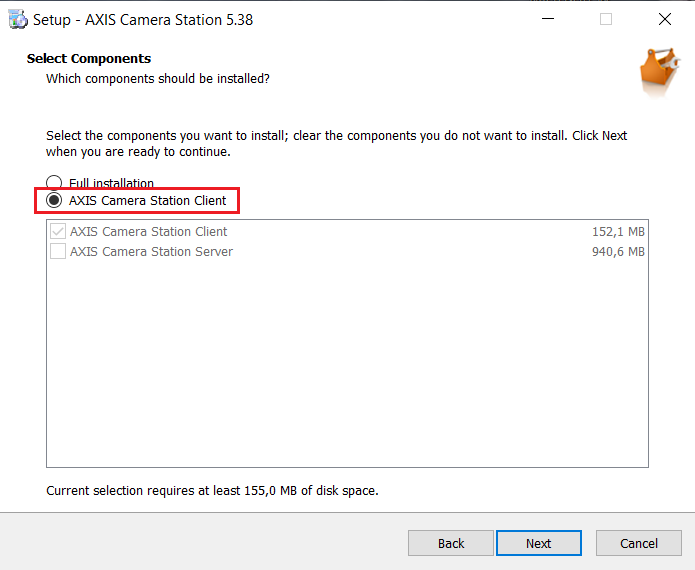The image size is (695, 570).
Task: Tick the AXIS Camera Station Server checkbox
Action: coord(58,251)
